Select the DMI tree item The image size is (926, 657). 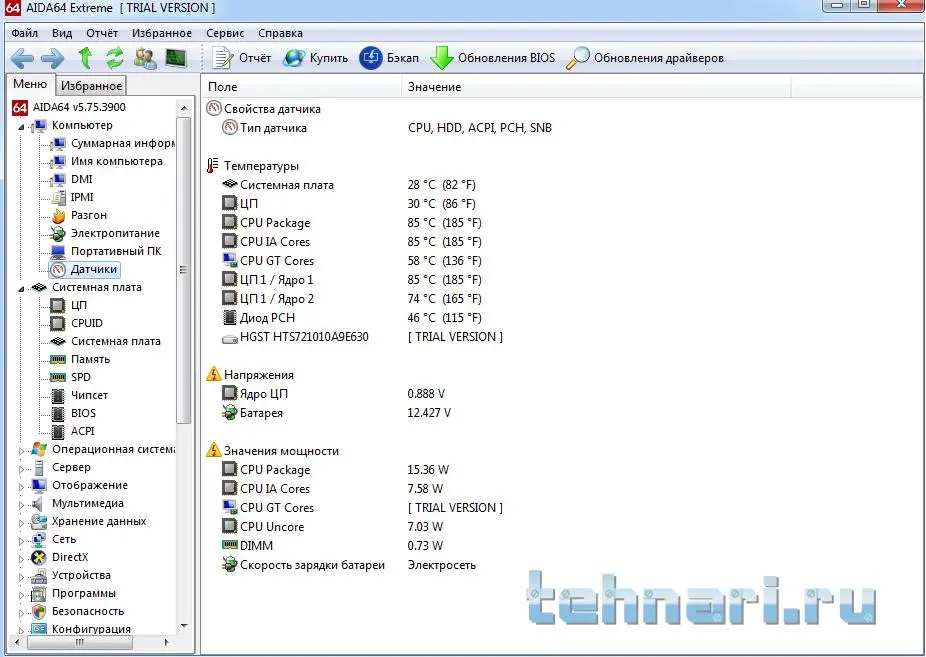pyautogui.click(x=71, y=179)
